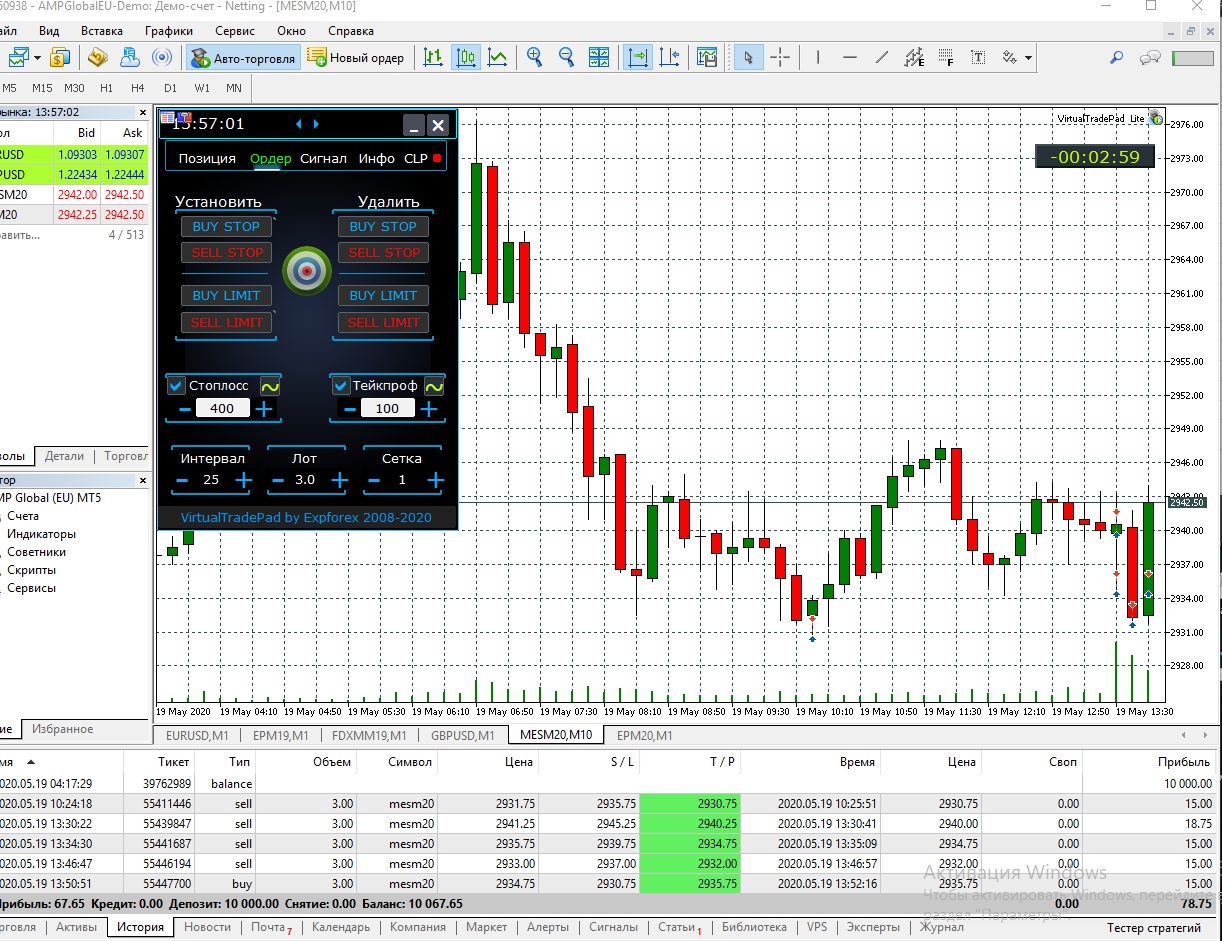Select the equidistant channel tool
The image size is (1222, 941).
point(914,57)
